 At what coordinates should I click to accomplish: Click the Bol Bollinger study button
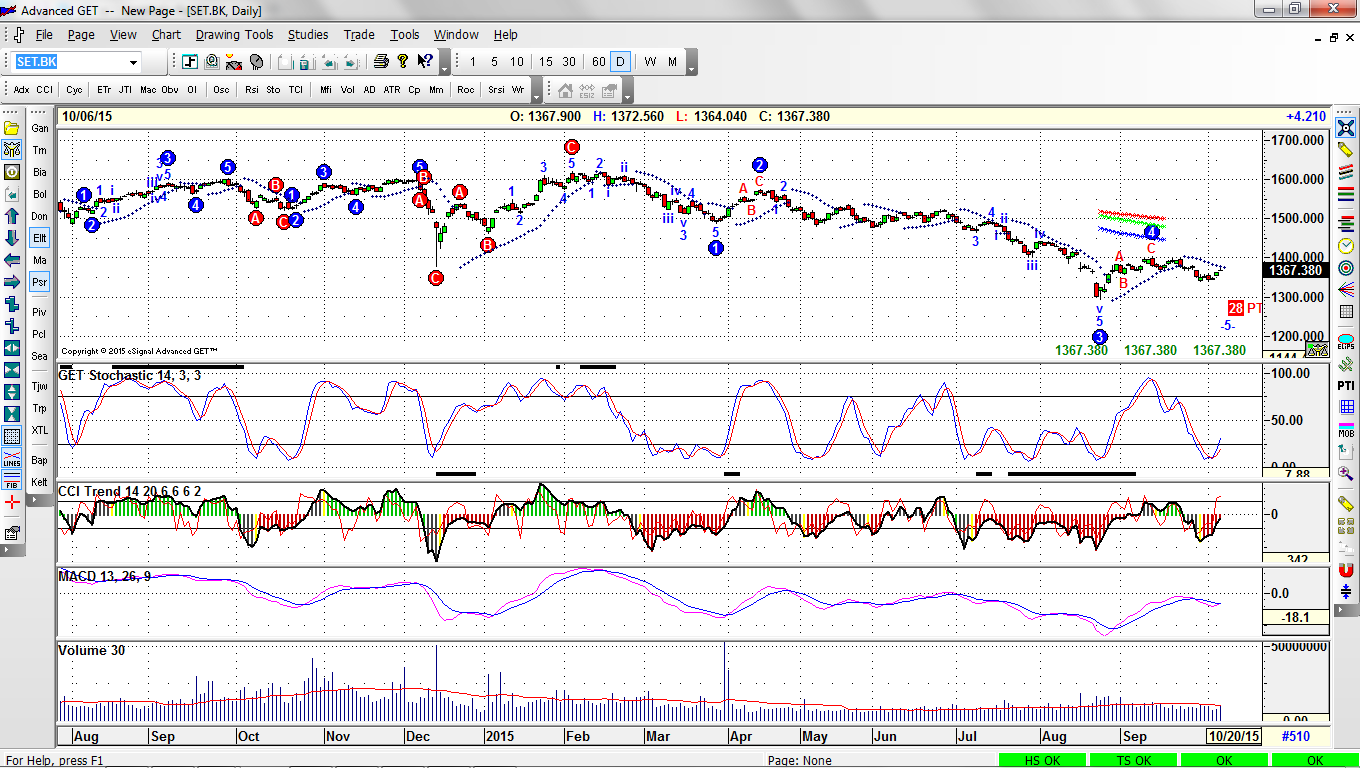tap(40, 194)
